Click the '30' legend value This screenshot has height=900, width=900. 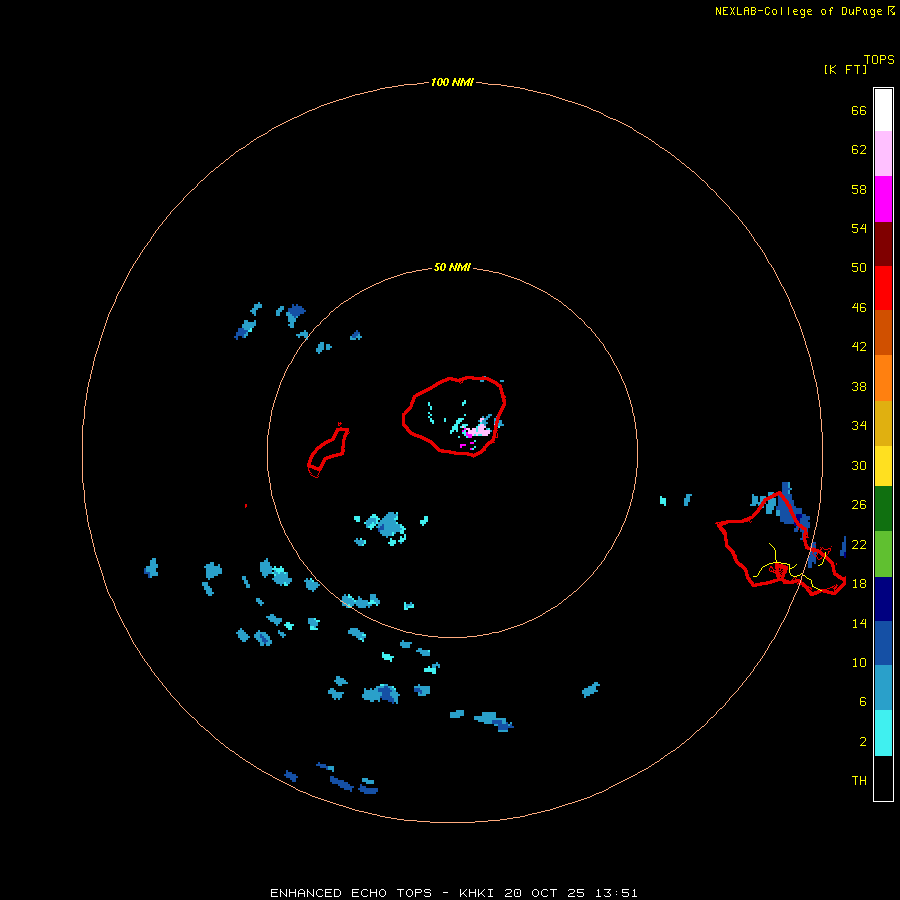[x=859, y=465]
